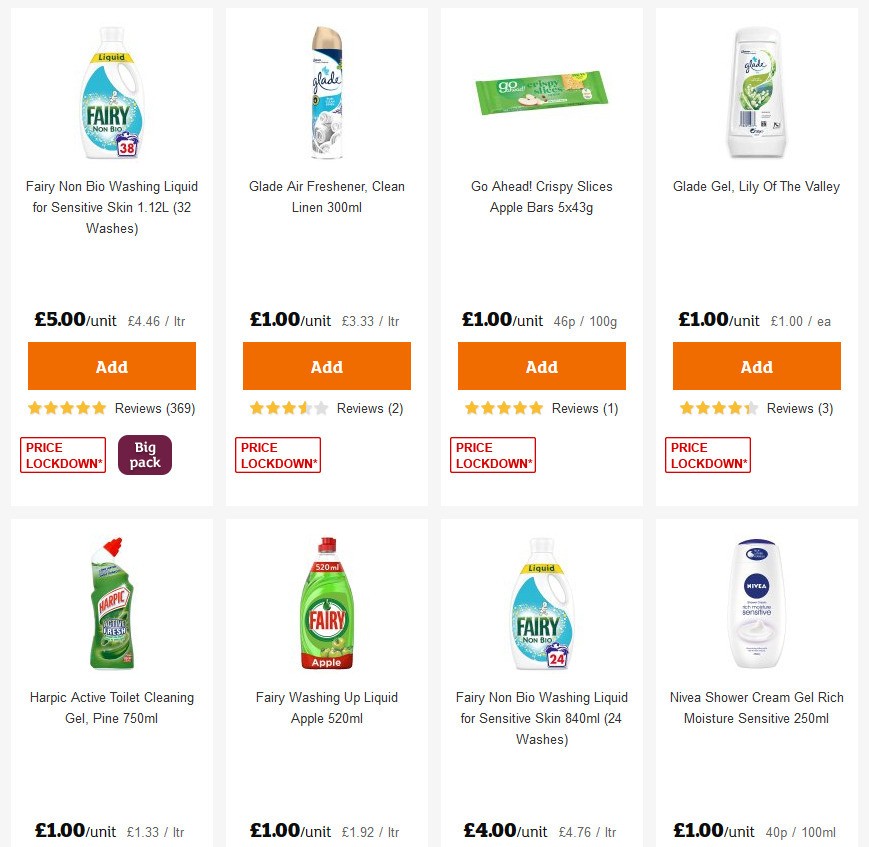The height and width of the screenshot is (847, 869).
Task: Open the Fairy Washing Up Liquid Apple product page
Action: (326, 707)
